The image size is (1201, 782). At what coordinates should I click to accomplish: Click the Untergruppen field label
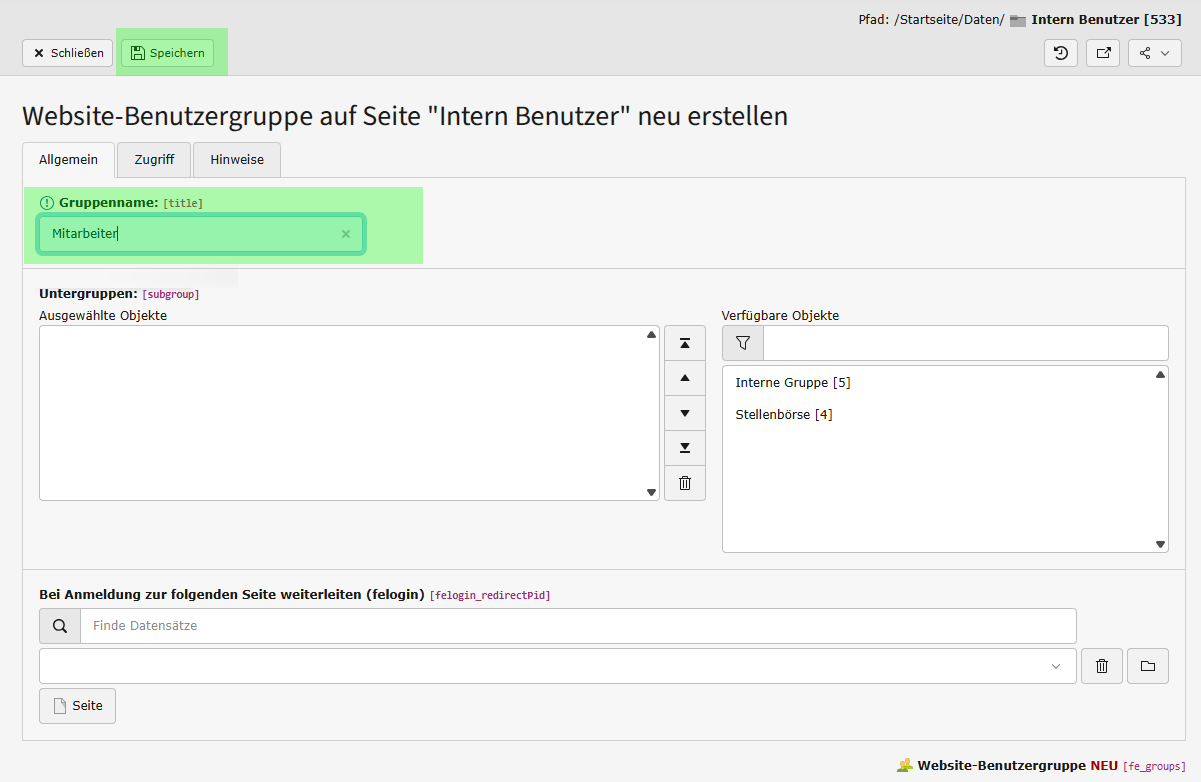click(88, 294)
